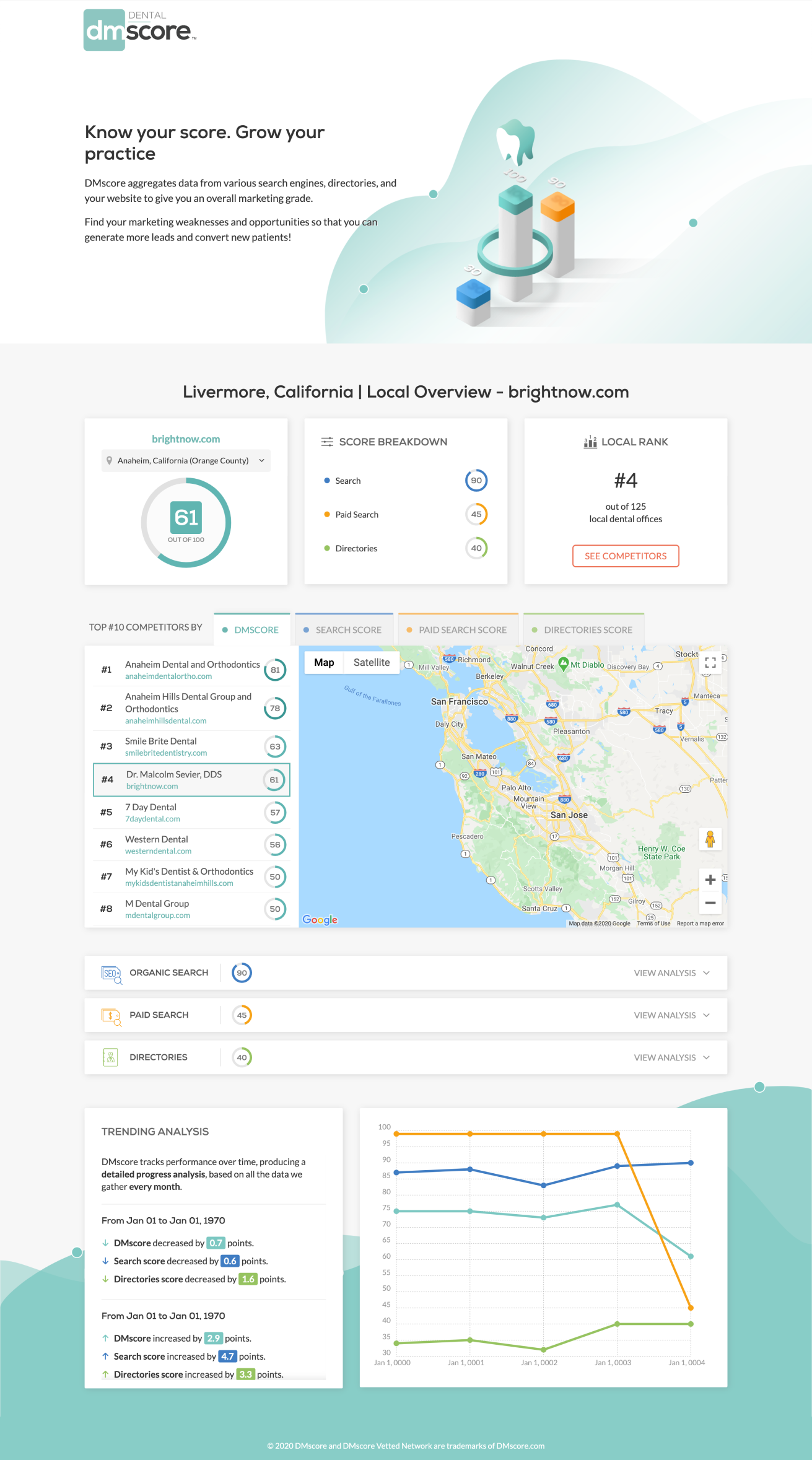The height and width of the screenshot is (1460, 812).
Task: Click the Jan 1, 0004 blue chart point
Action: pyautogui.click(x=691, y=1163)
